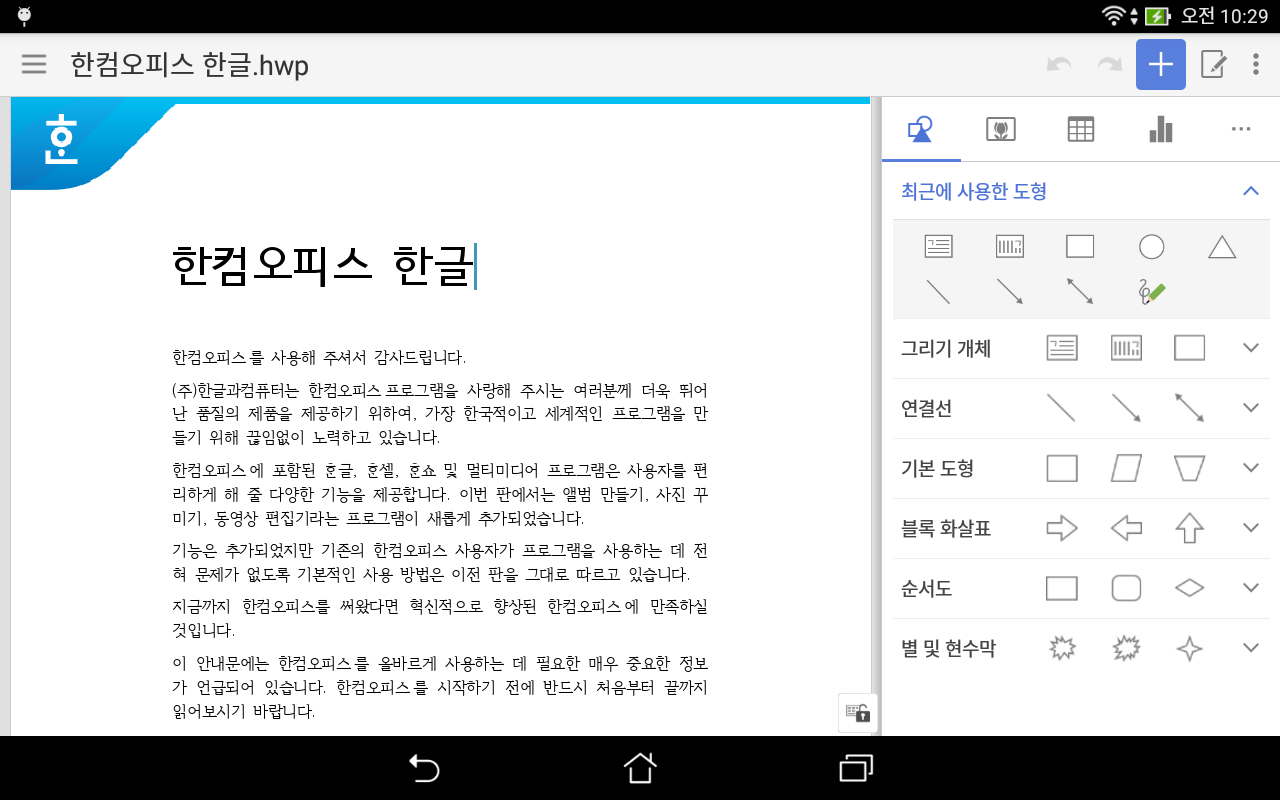Switch to the table insert tab
This screenshot has height=800, width=1280.
click(x=1081, y=129)
